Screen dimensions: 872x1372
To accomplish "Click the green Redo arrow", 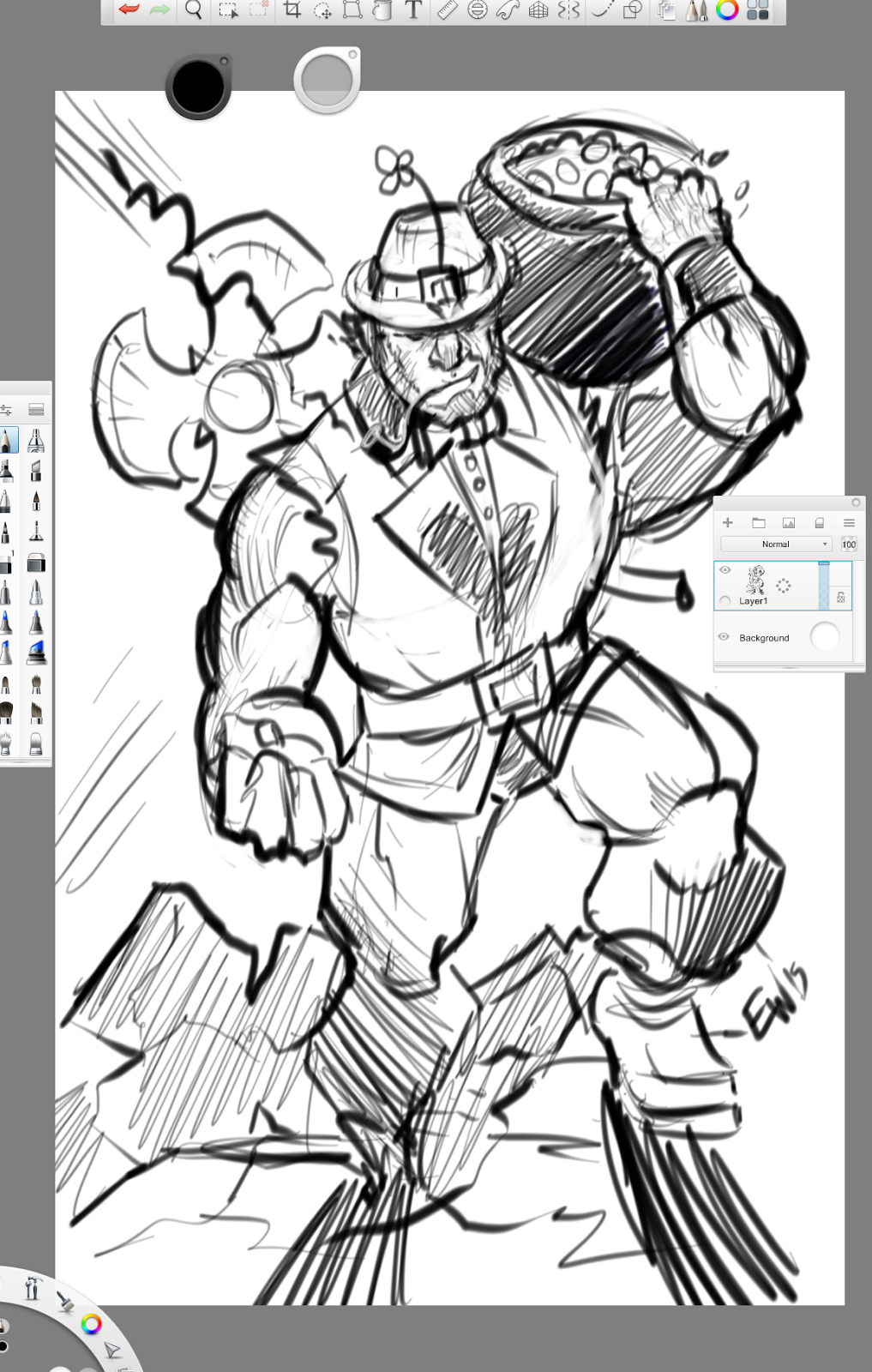I will point(159,10).
